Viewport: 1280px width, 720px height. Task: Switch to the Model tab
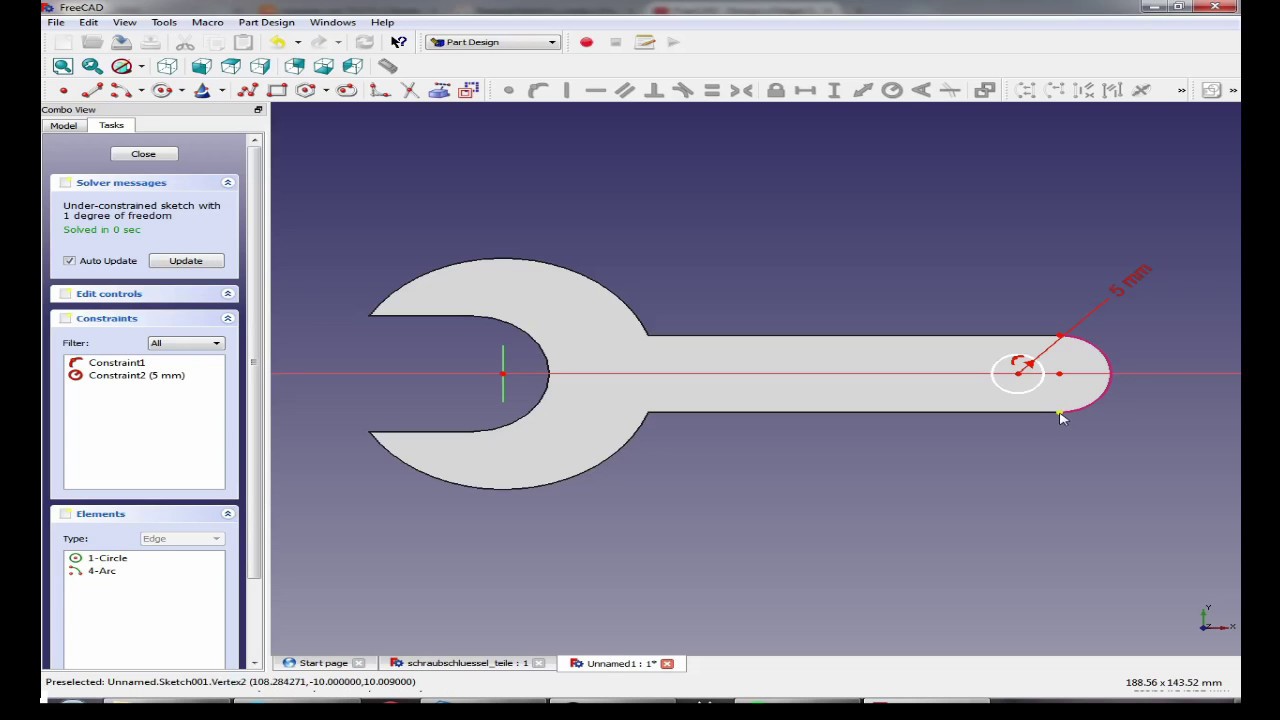pyautogui.click(x=63, y=126)
